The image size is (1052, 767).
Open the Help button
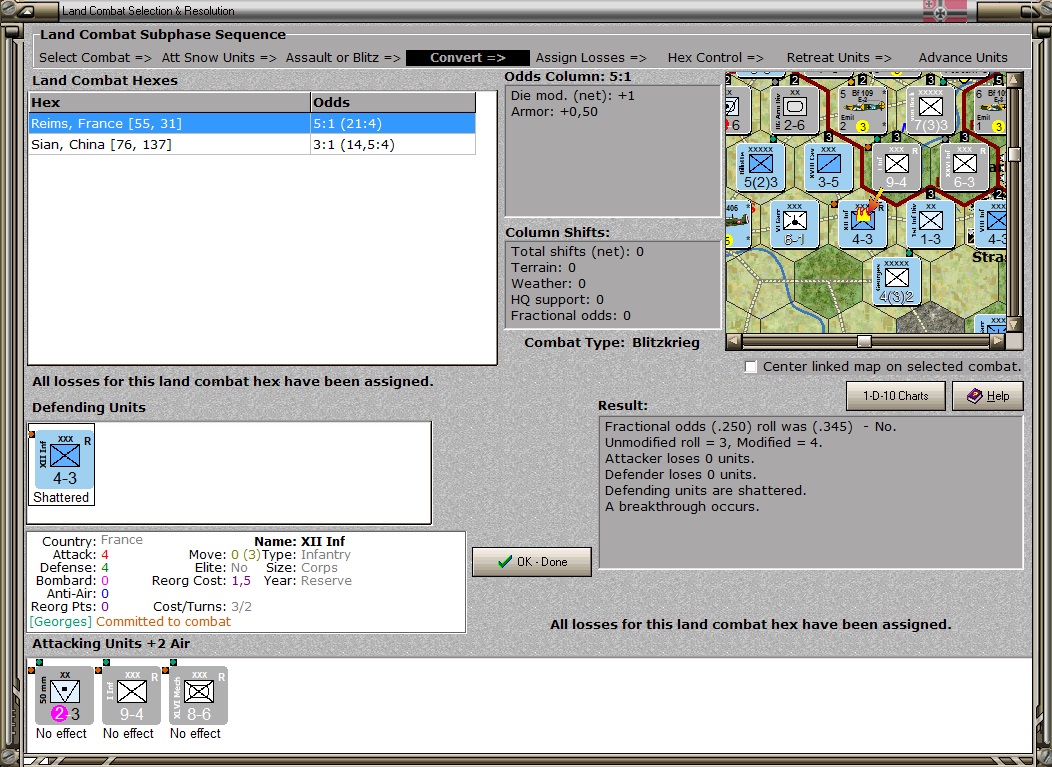(988, 396)
